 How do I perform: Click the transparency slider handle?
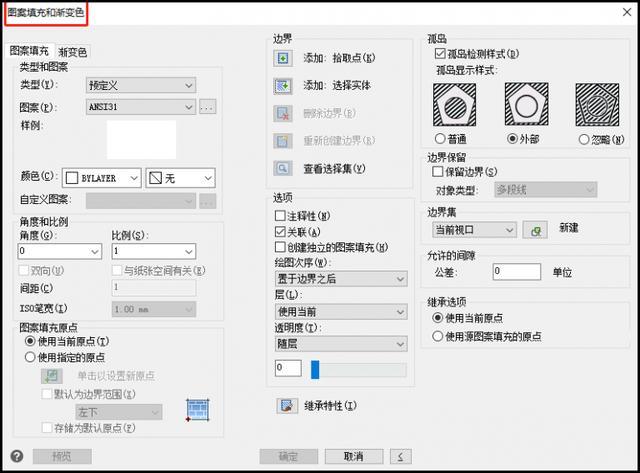[315, 369]
